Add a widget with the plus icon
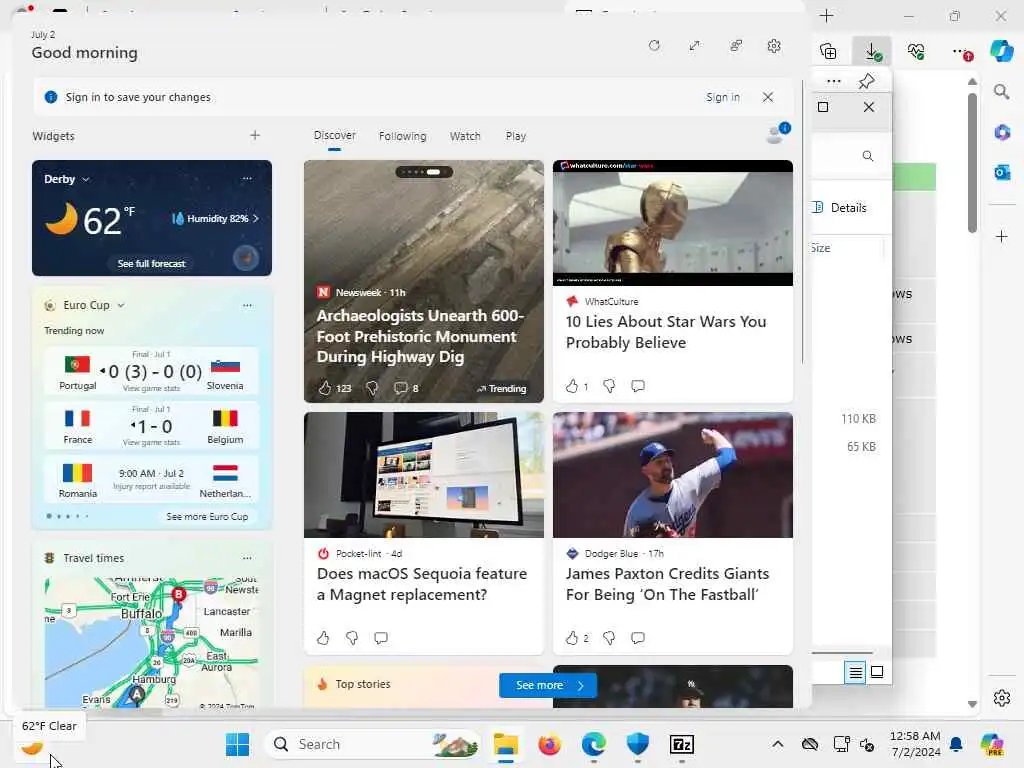Image resolution: width=1024 pixels, height=768 pixels. (255, 135)
